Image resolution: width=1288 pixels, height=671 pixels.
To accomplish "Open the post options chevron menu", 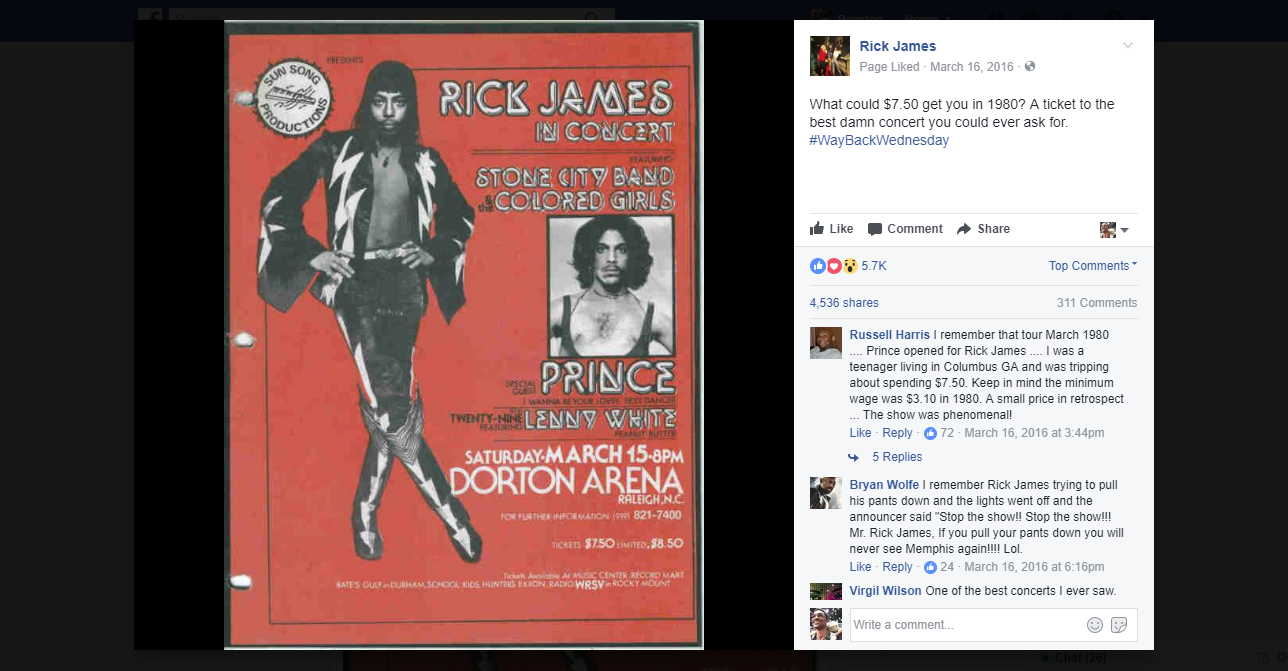I will point(1128,46).
